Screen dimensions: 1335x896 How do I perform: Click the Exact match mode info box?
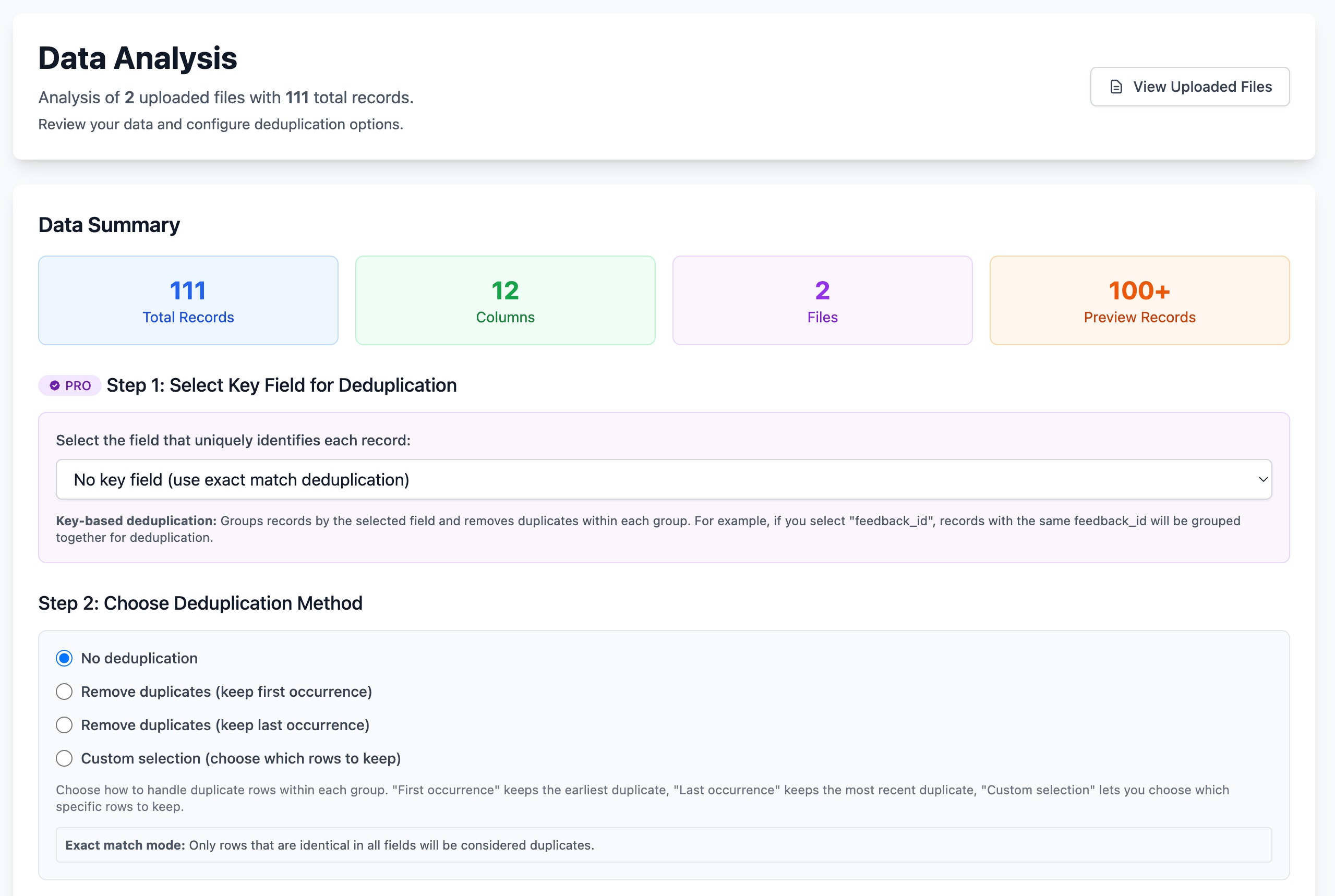point(663,845)
